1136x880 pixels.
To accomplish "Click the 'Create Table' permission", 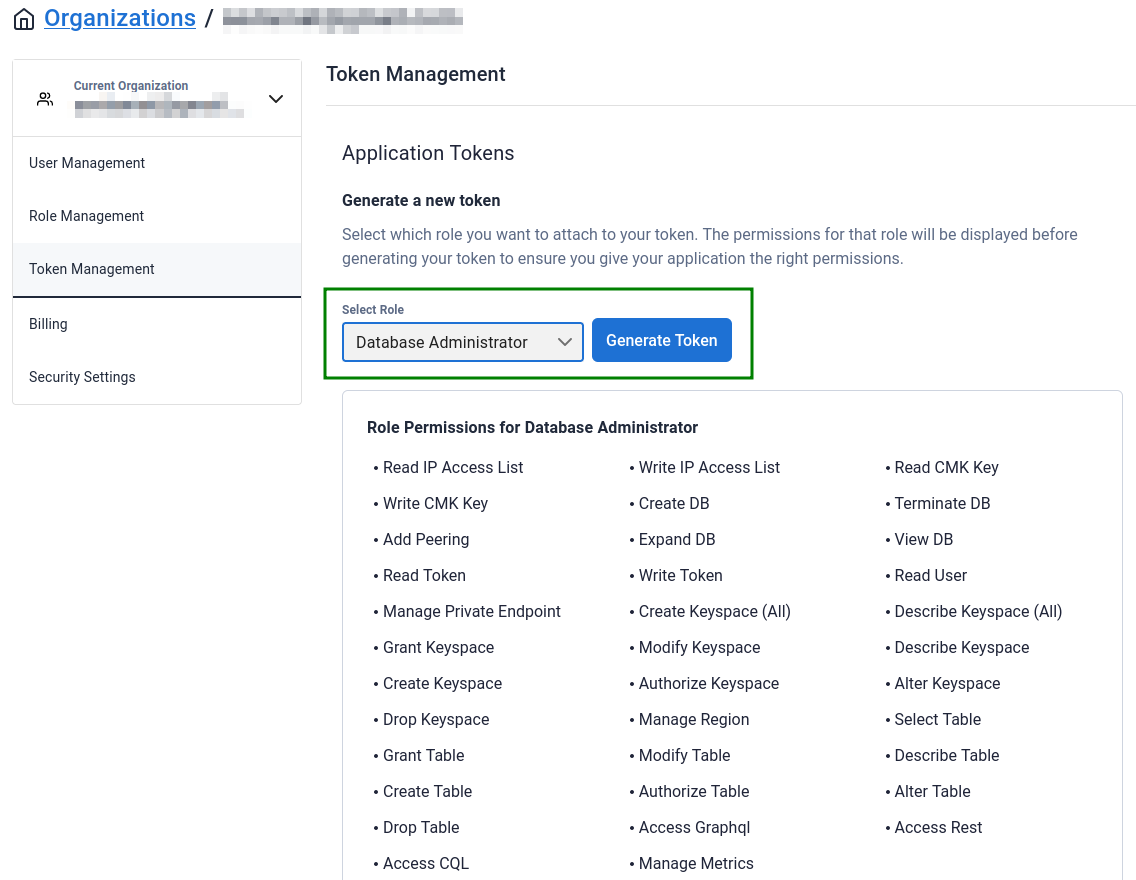I will click(427, 792).
